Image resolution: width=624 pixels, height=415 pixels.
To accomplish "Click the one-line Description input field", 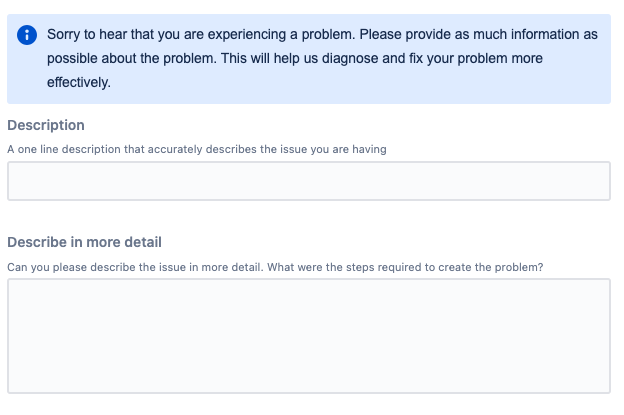I will [x=309, y=181].
